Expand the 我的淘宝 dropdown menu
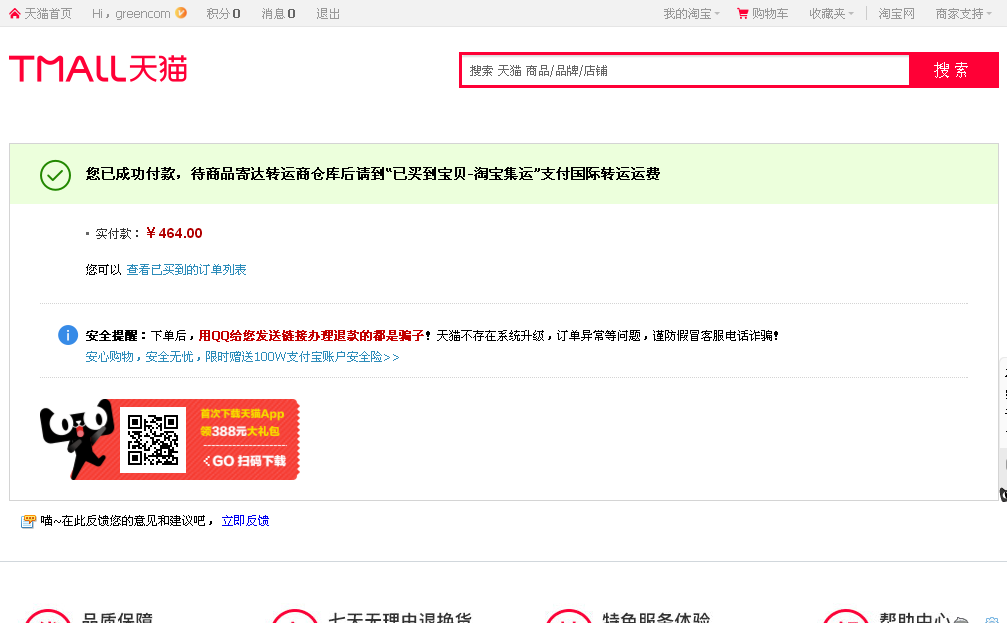The width and height of the screenshot is (1007, 623). pos(691,13)
